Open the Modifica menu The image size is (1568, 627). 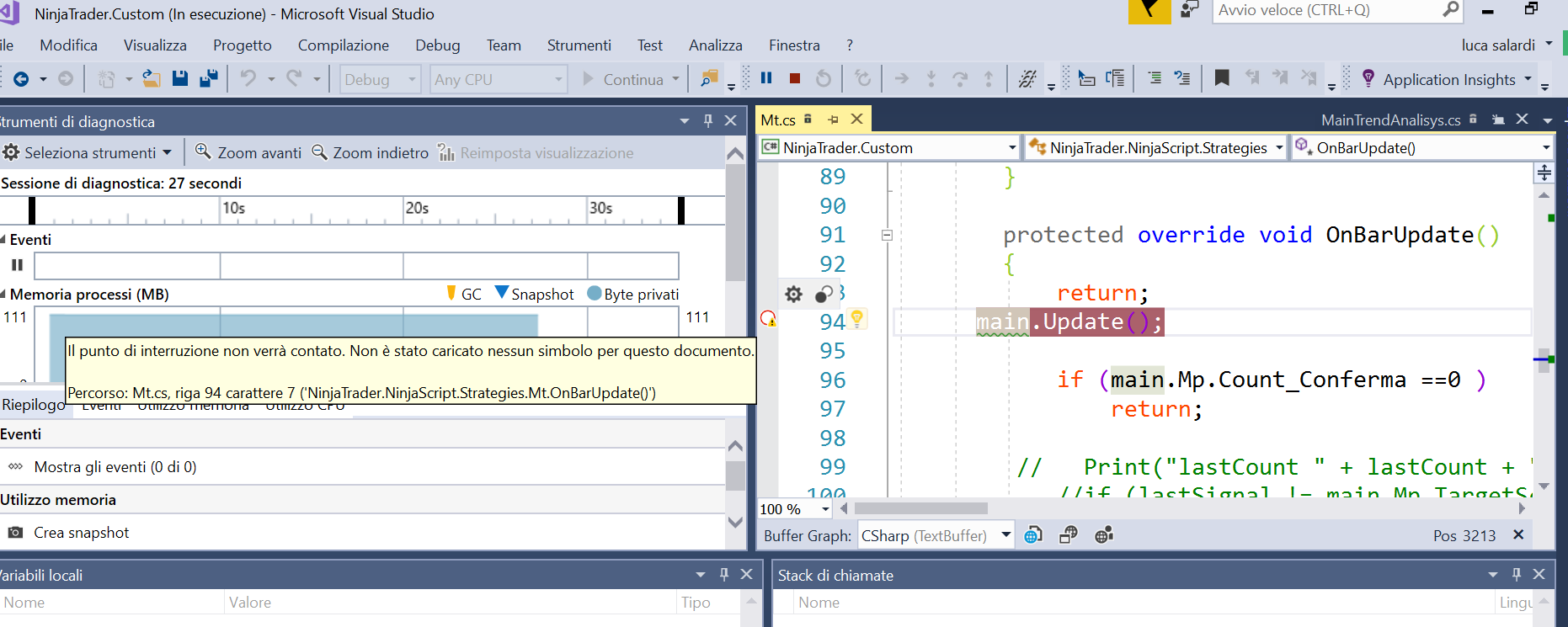(68, 45)
